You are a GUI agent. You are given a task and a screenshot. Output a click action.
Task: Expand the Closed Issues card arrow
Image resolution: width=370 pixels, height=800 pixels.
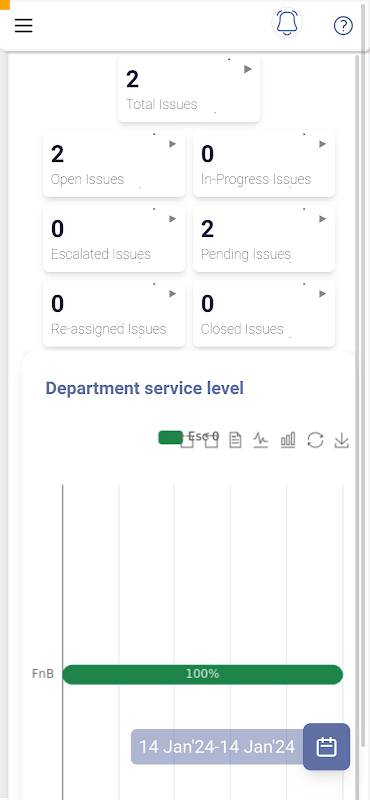click(323, 294)
